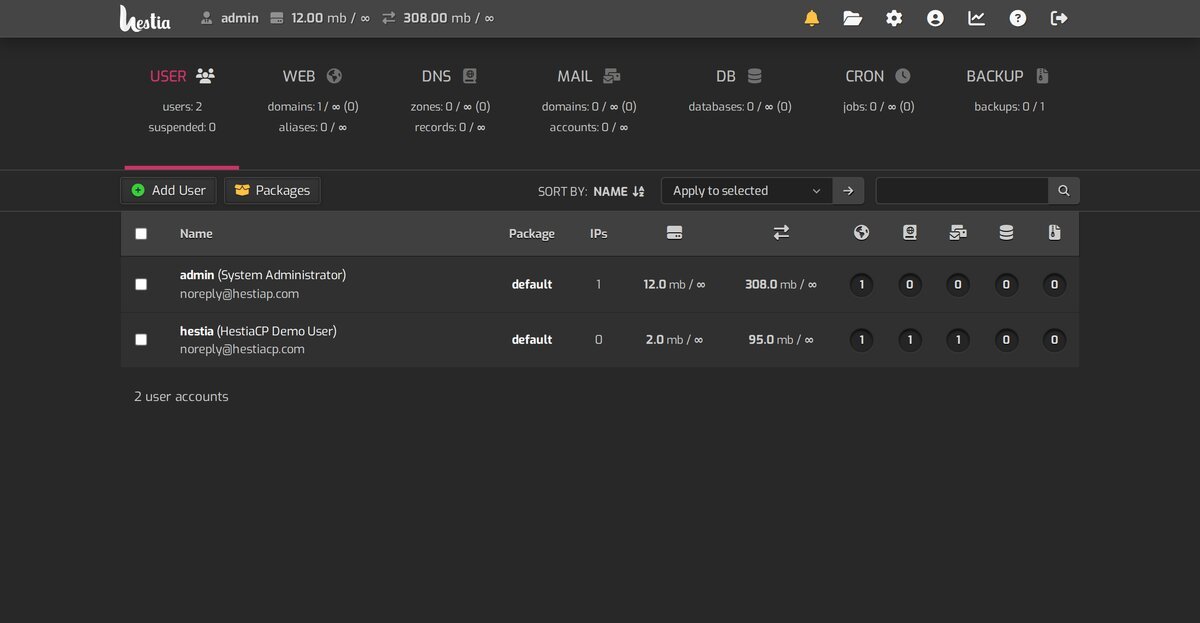Switch to the BACKUP tab

tap(1008, 76)
